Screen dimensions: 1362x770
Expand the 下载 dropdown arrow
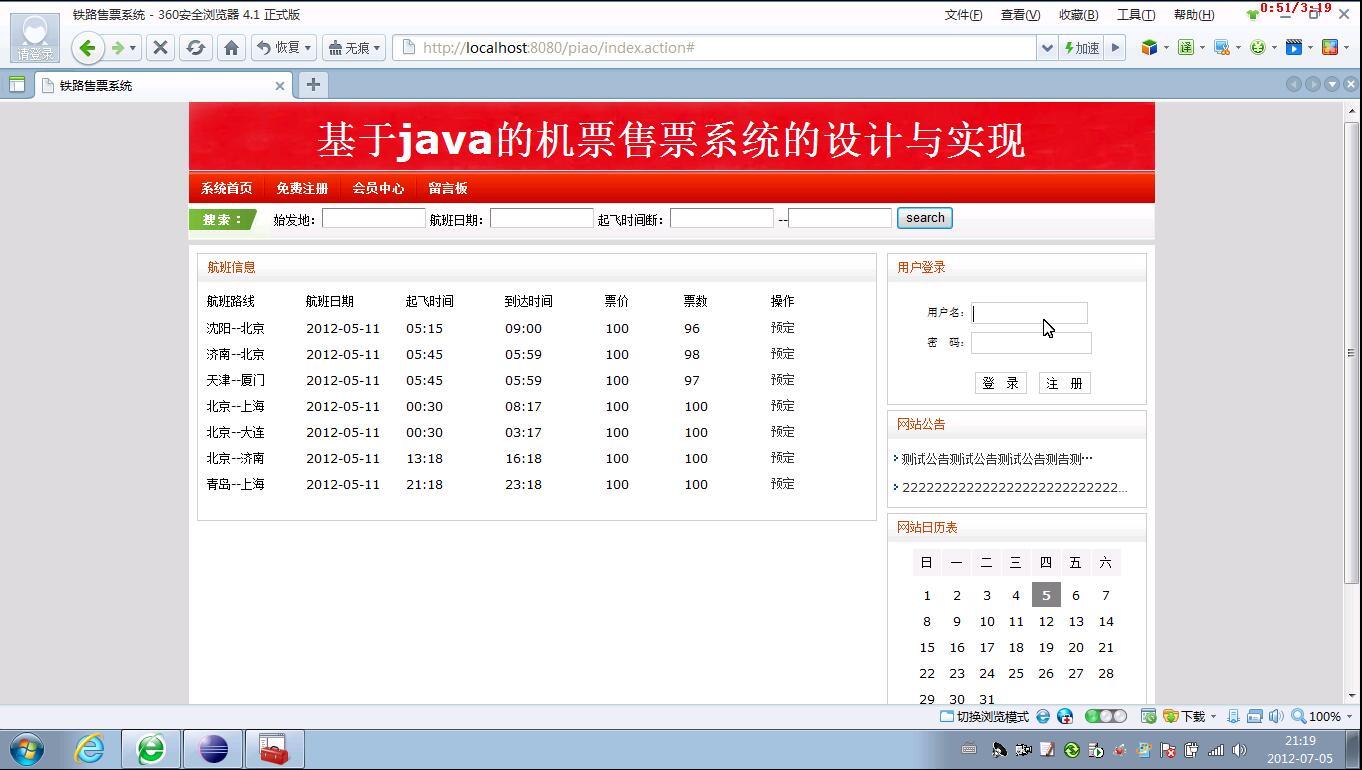(x=1214, y=717)
